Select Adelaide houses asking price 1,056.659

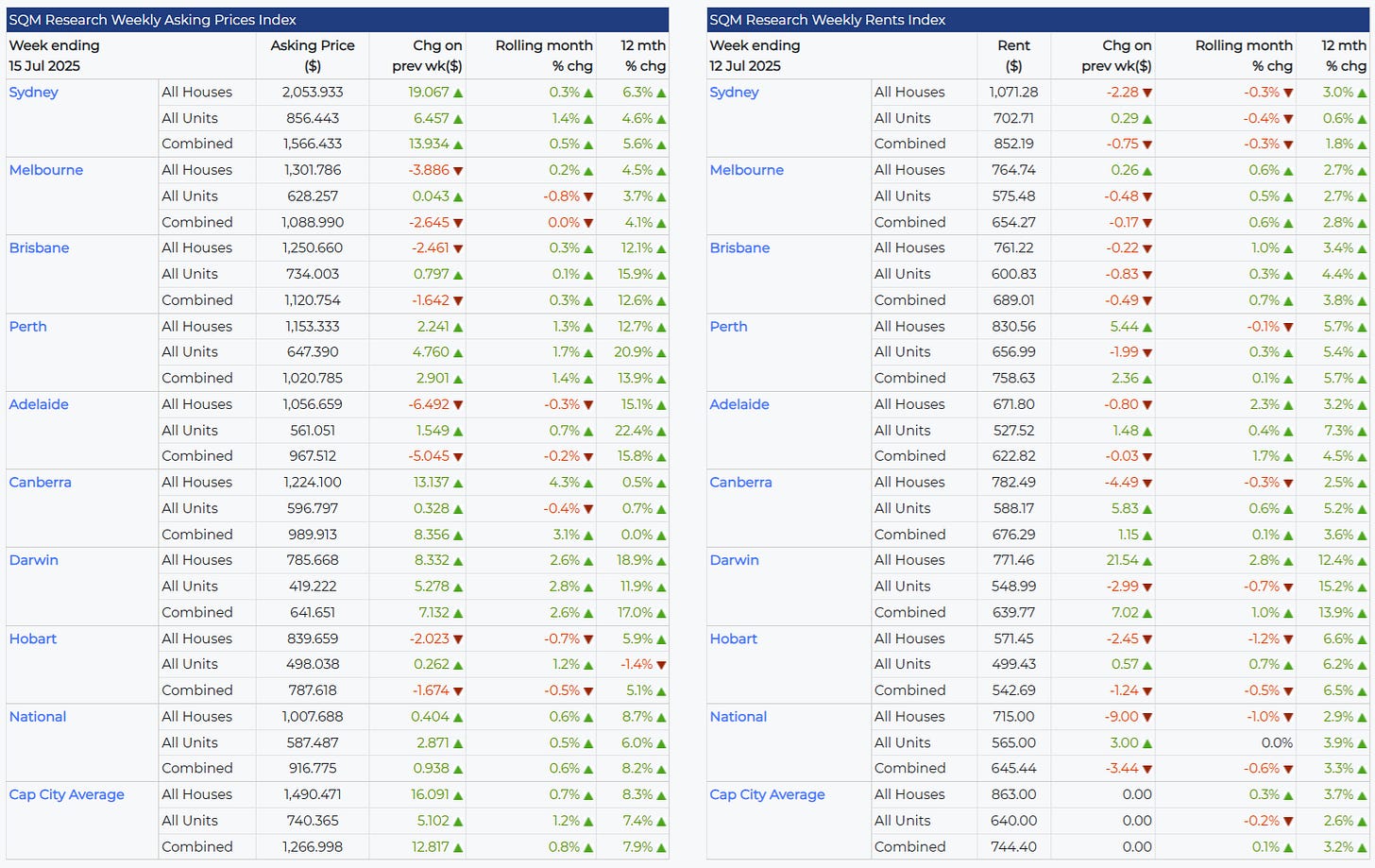tap(313, 404)
